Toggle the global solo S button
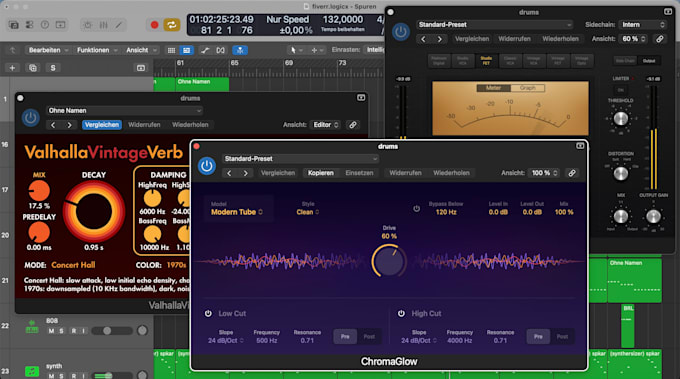This screenshot has width=680, height=379. (x=53, y=68)
